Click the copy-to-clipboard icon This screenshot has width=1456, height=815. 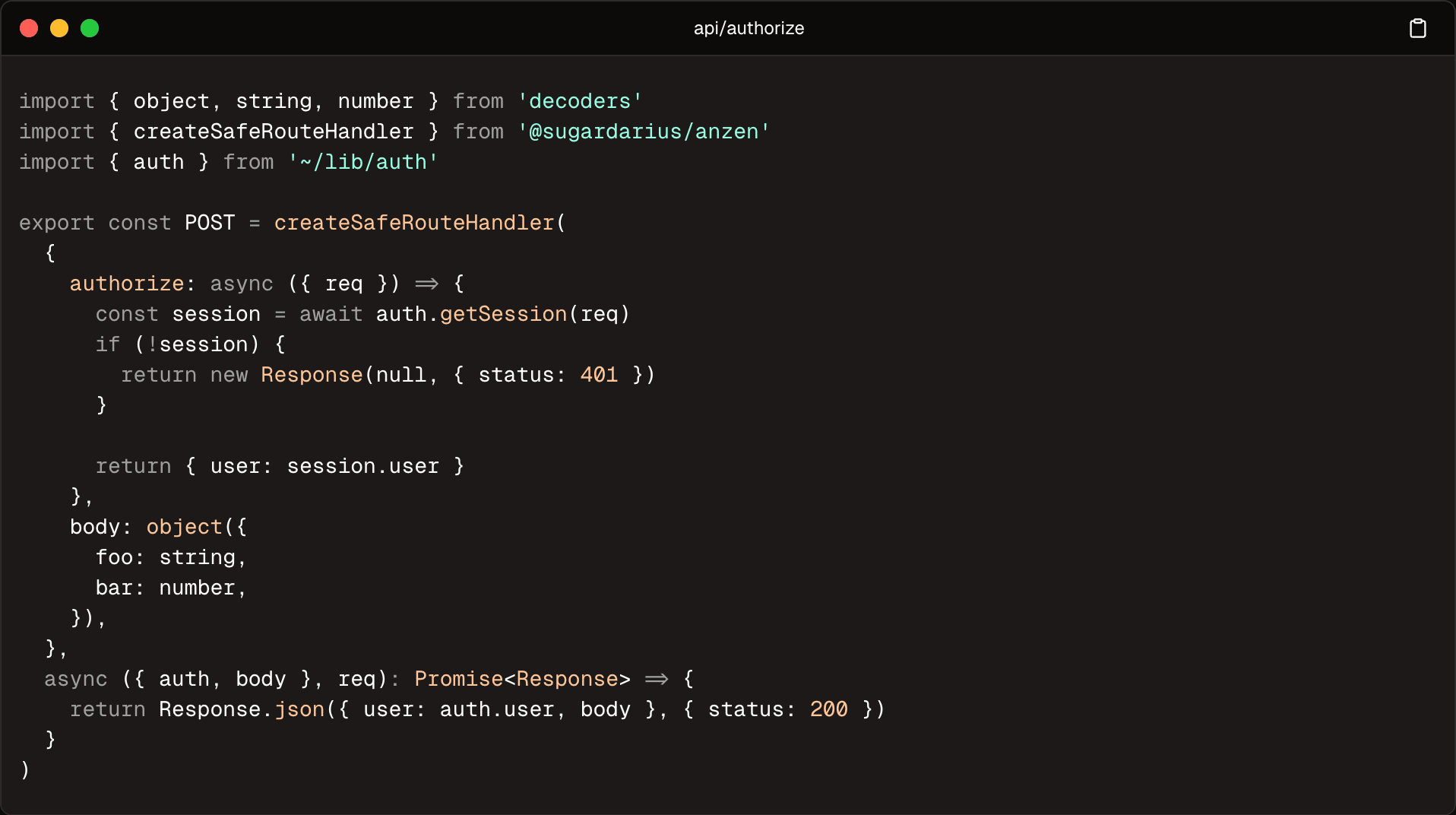(1417, 28)
